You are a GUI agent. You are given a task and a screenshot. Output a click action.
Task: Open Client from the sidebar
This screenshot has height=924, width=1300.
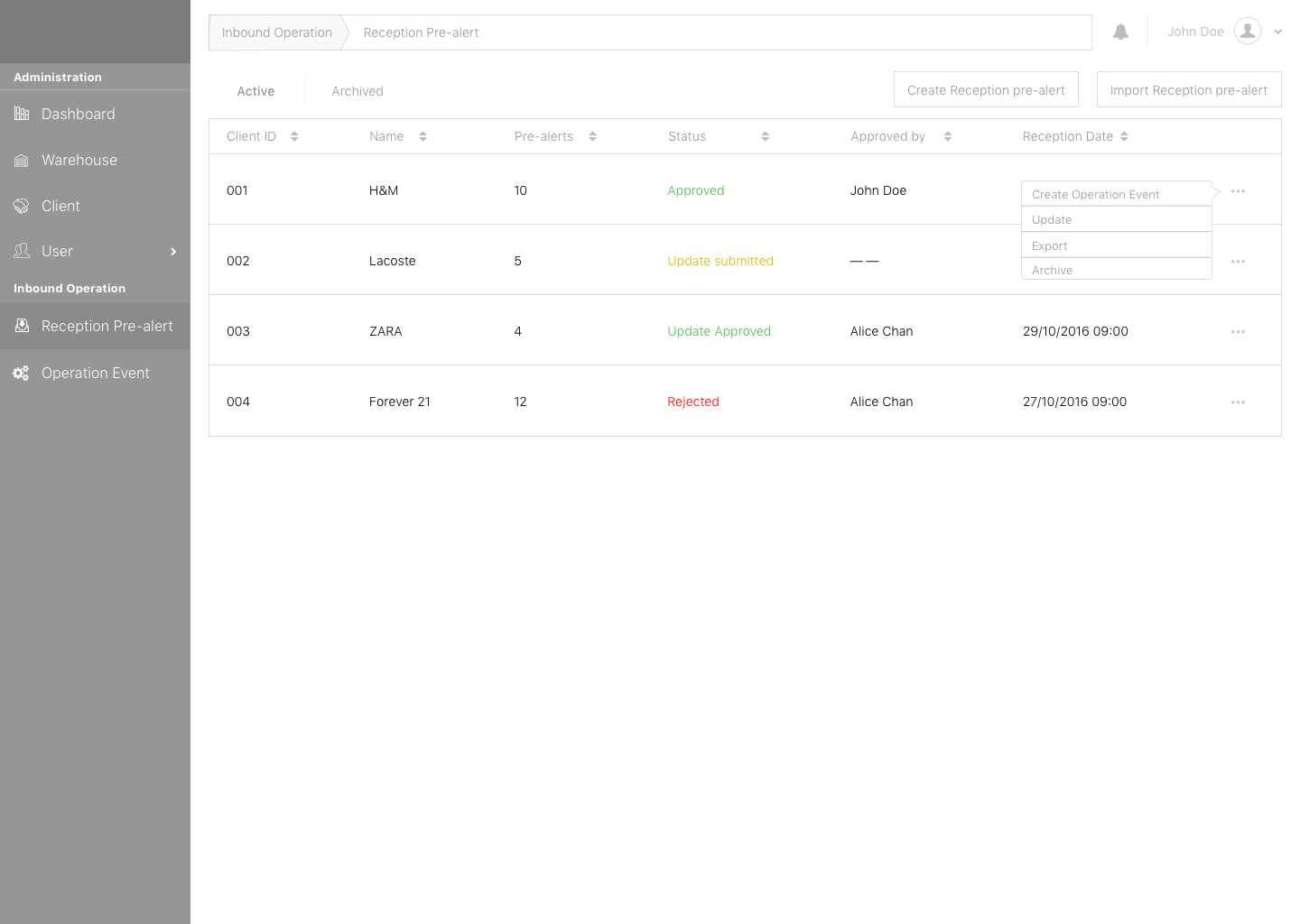click(x=60, y=206)
